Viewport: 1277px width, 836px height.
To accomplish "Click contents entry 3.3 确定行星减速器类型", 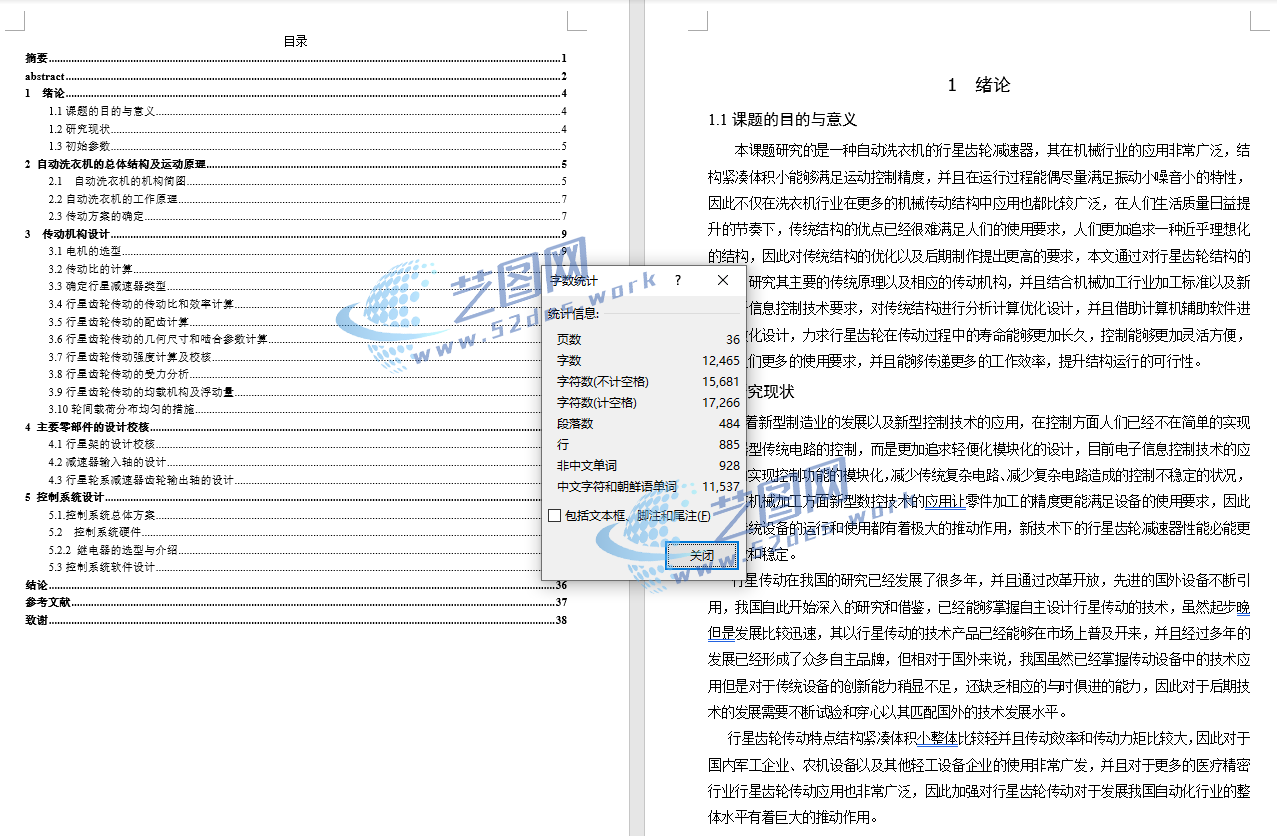I will [x=294, y=286].
